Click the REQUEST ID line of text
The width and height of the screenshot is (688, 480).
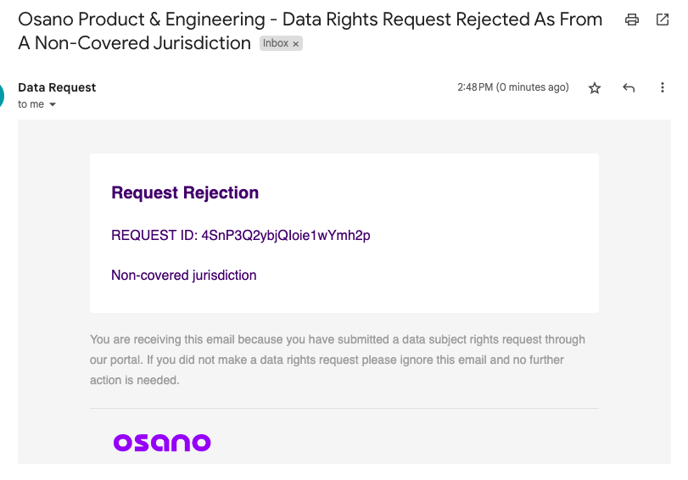coord(240,235)
